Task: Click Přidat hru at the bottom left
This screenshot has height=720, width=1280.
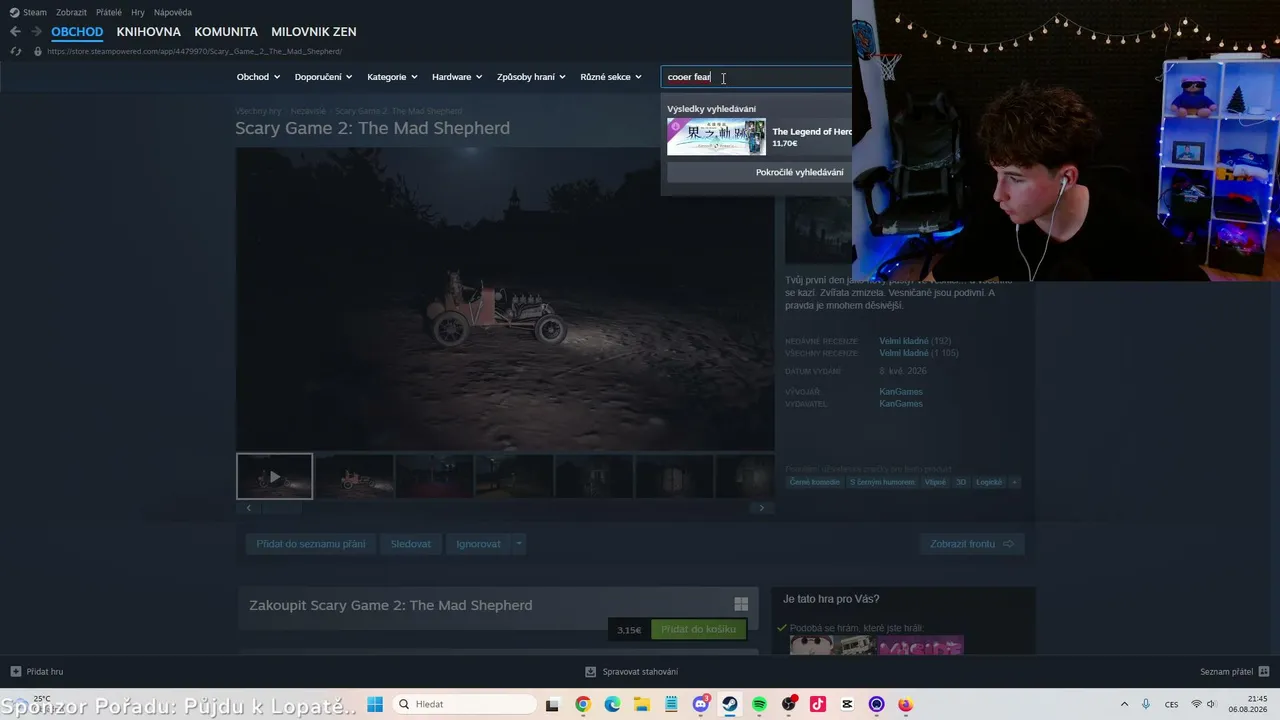Action: [37, 672]
